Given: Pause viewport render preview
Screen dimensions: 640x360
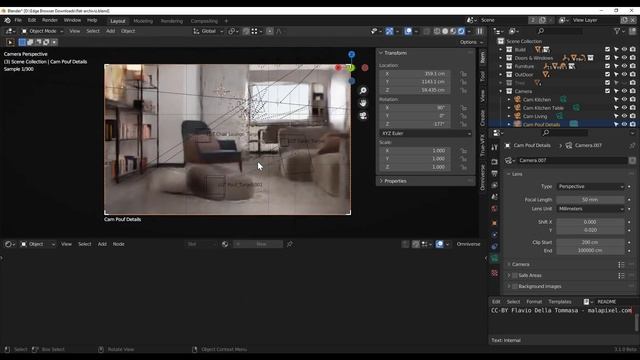Looking at the screenshot, I should click(x=480, y=31).
